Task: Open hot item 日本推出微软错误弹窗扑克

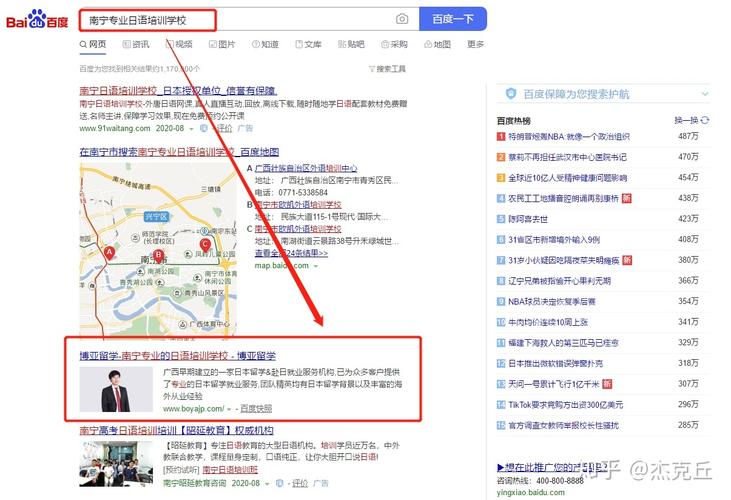Action: [555, 363]
